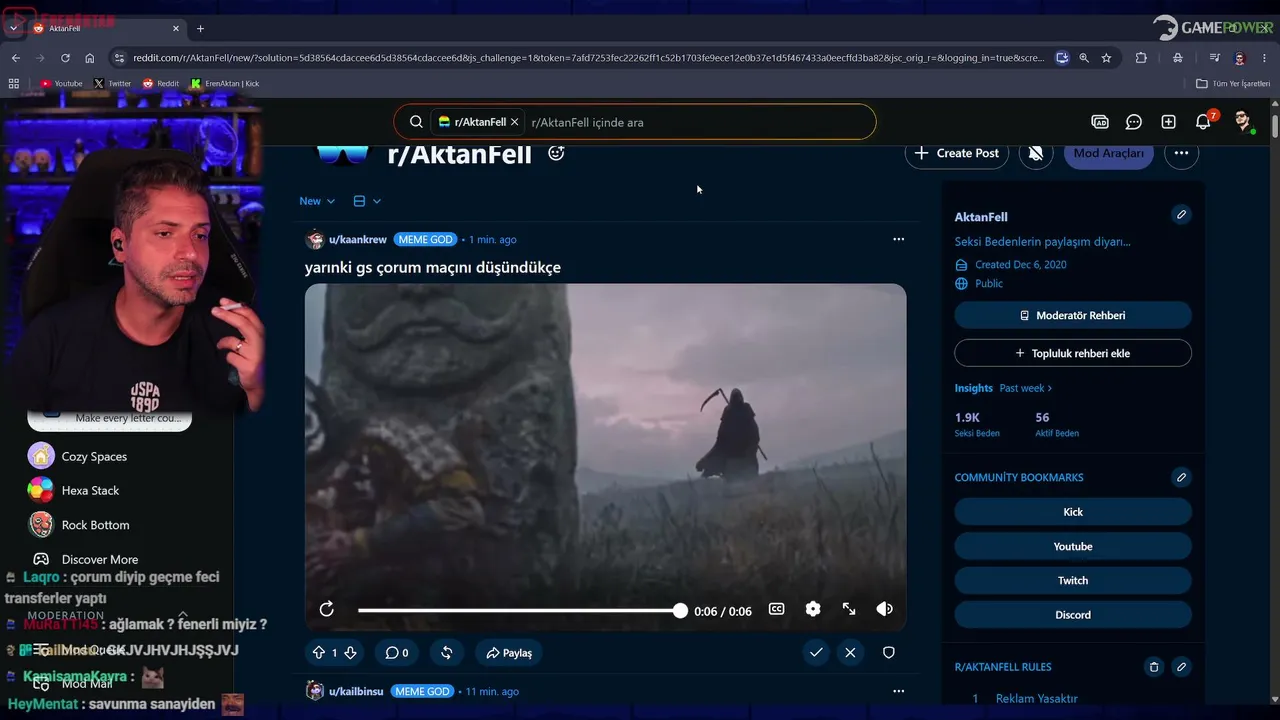Open the Kick community bookmark
The height and width of the screenshot is (720, 1280).
[x=1073, y=512]
